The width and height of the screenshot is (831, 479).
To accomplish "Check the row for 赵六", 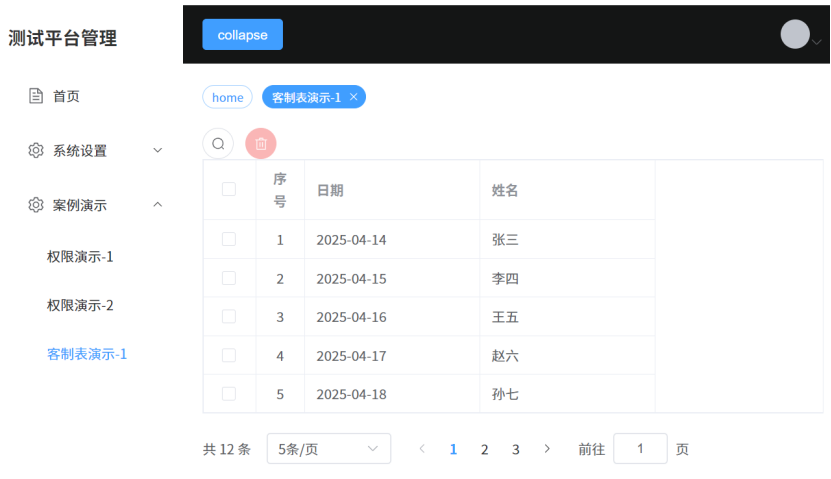I will pos(229,355).
